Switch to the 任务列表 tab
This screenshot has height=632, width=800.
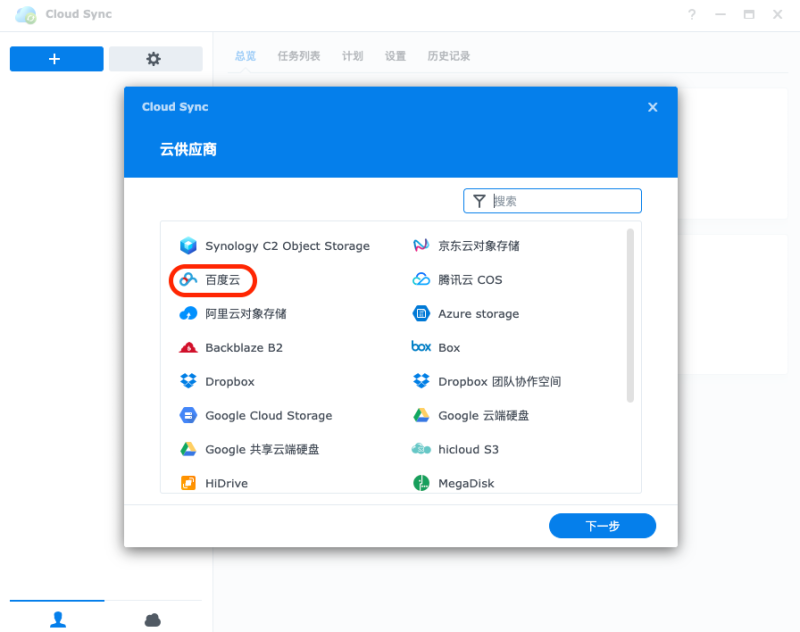[x=299, y=56]
